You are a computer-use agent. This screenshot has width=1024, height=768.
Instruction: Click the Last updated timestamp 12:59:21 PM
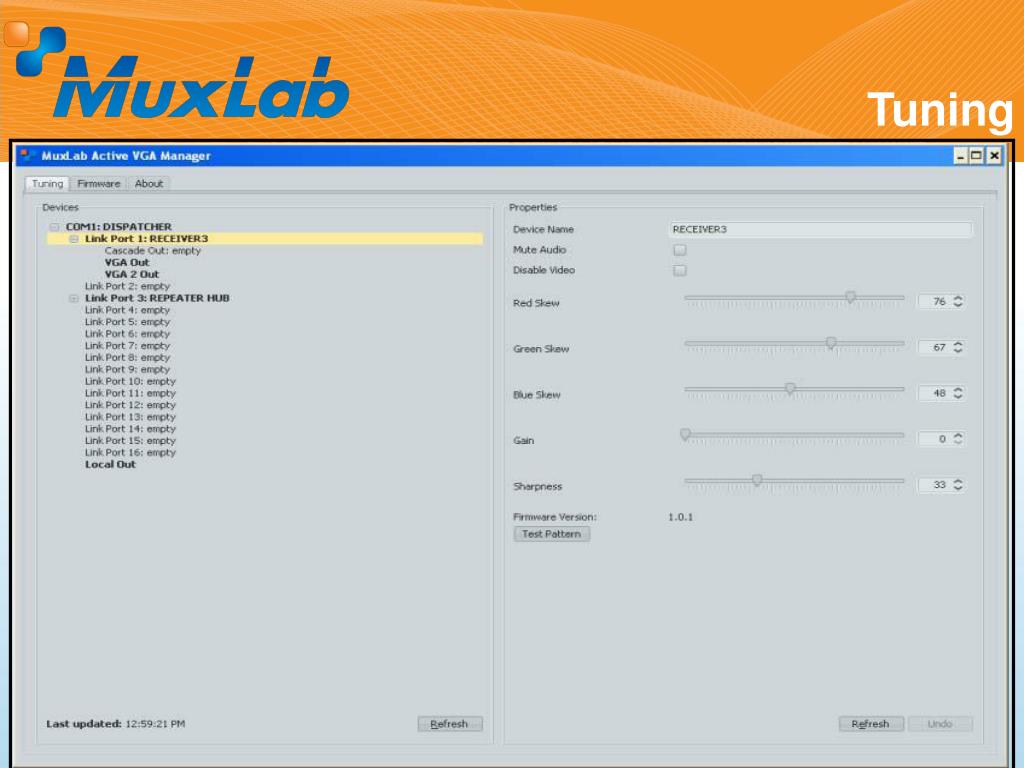[155, 724]
